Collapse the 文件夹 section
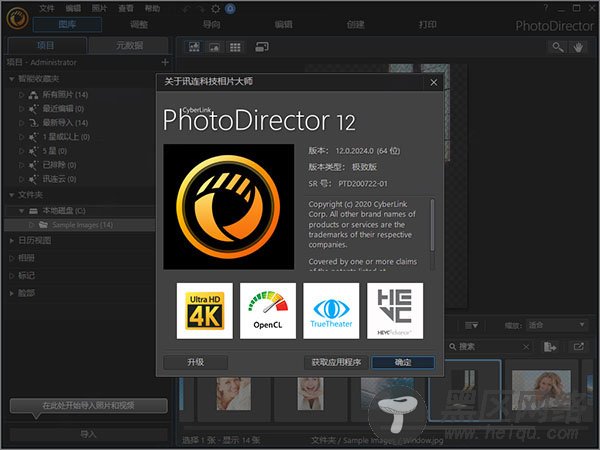 [12, 195]
